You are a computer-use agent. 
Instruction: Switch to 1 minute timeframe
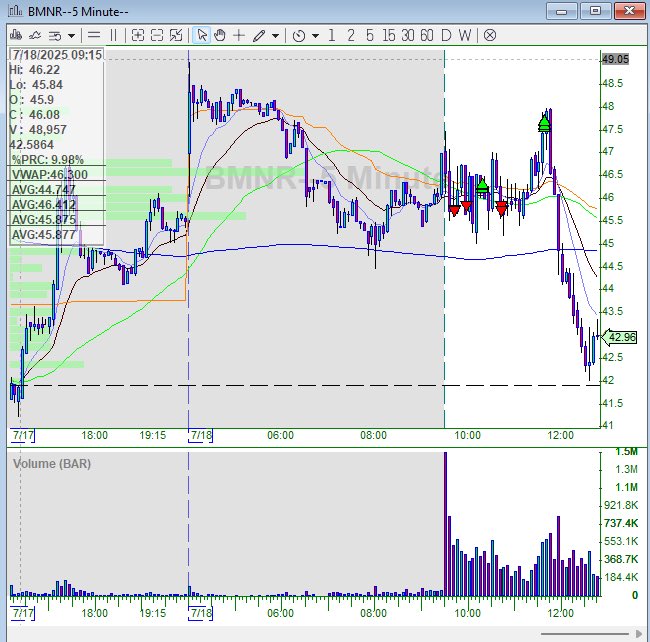pyautogui.click(x=331, y=35)
